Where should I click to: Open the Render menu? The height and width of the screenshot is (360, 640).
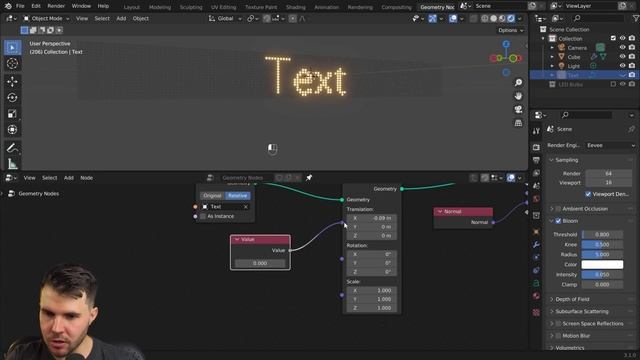click(x=56, y=6)
